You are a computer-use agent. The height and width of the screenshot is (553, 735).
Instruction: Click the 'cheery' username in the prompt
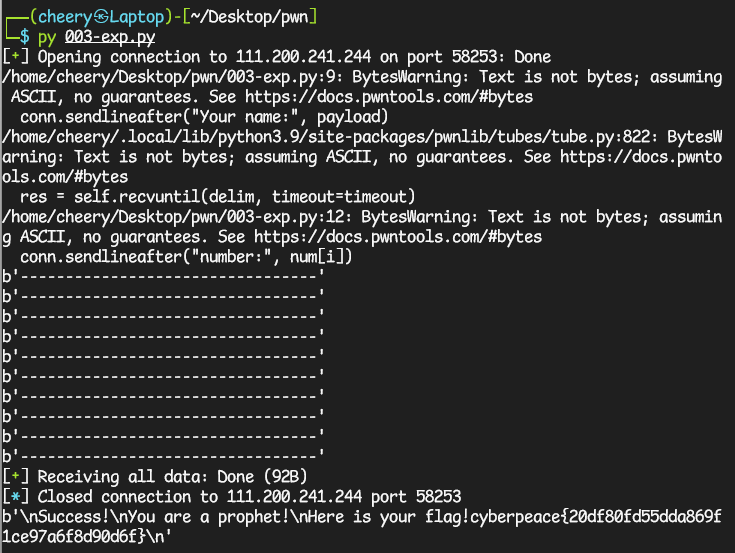point(65,17)
